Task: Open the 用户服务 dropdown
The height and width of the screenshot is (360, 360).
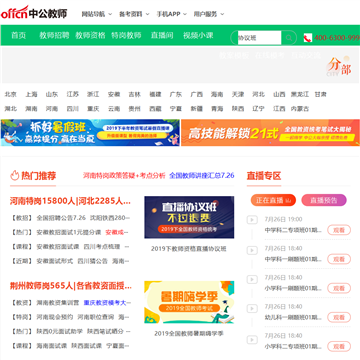Action: (209, 14)
